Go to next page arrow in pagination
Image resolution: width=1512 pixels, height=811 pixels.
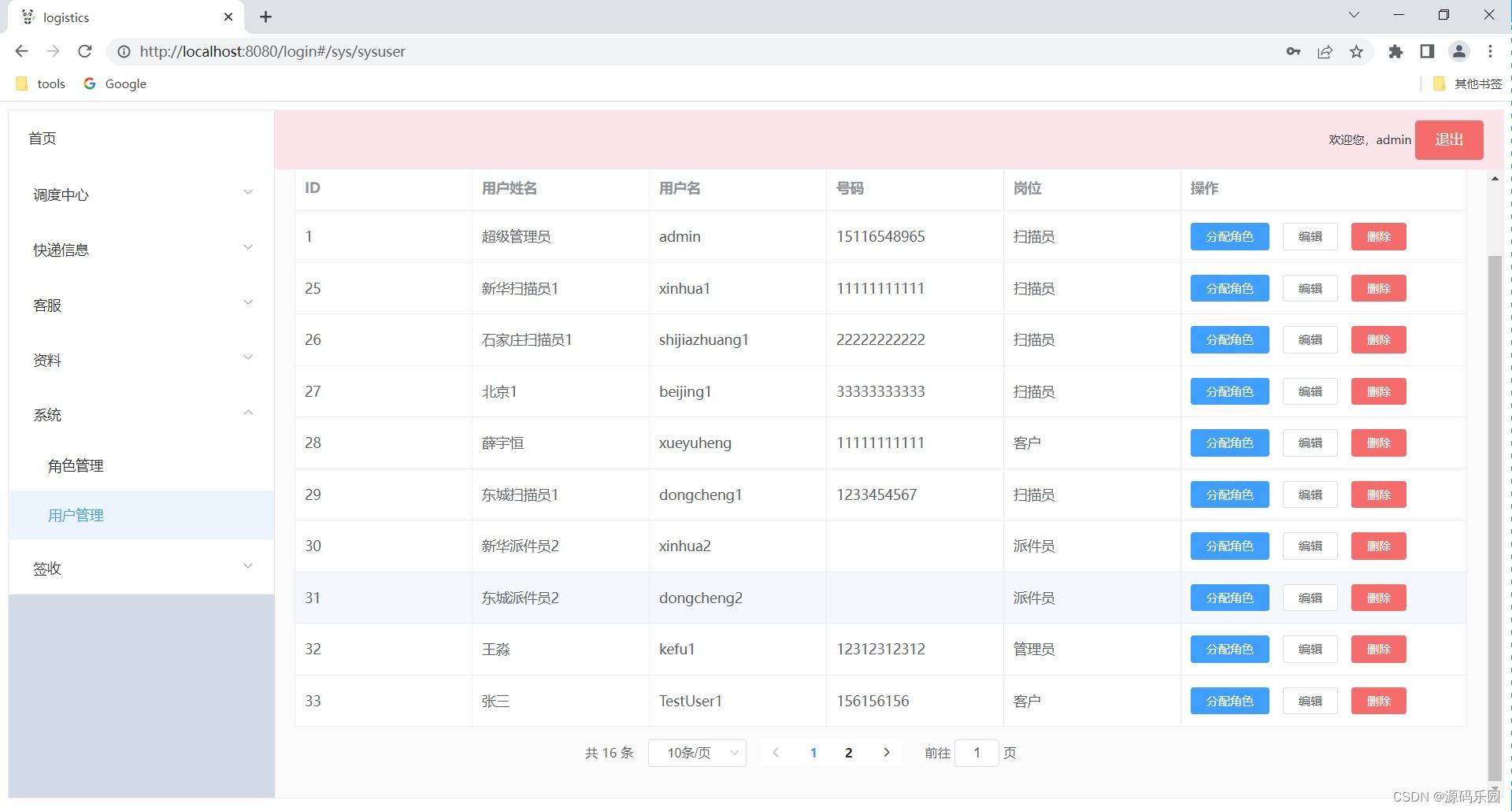click(887, 753)
